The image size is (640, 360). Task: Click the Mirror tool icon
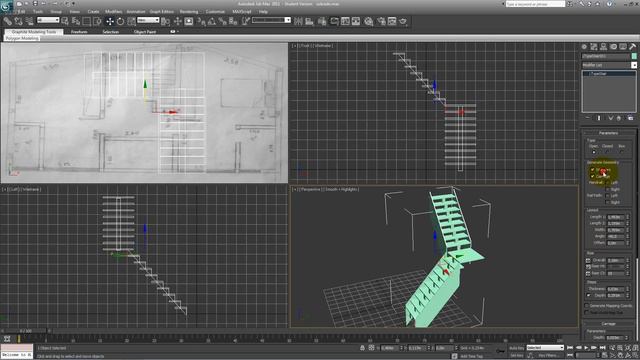click(298, 21)
